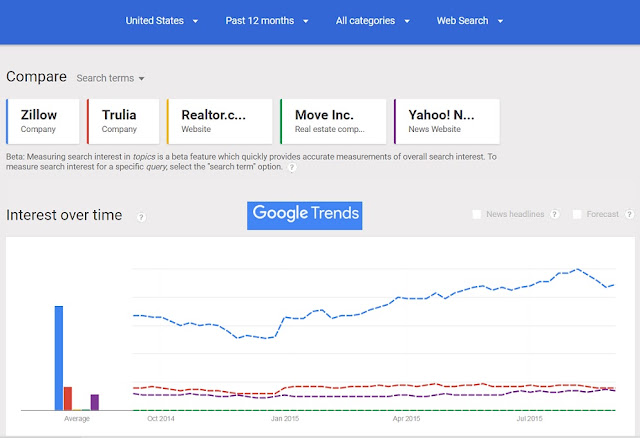The image size is (640, 438).
Task: Open the Past 12 months dropdown
Action: tap(267, 21)
